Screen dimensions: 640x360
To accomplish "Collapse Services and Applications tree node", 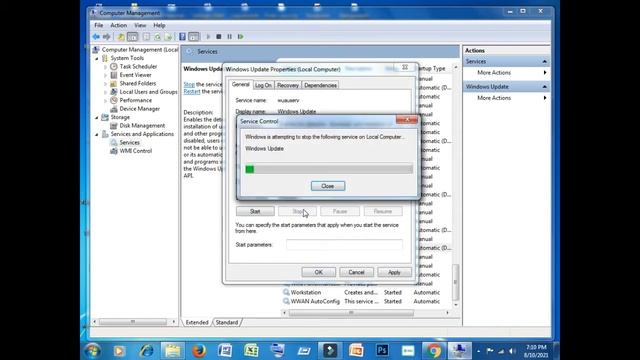I will tap(97, 134).
